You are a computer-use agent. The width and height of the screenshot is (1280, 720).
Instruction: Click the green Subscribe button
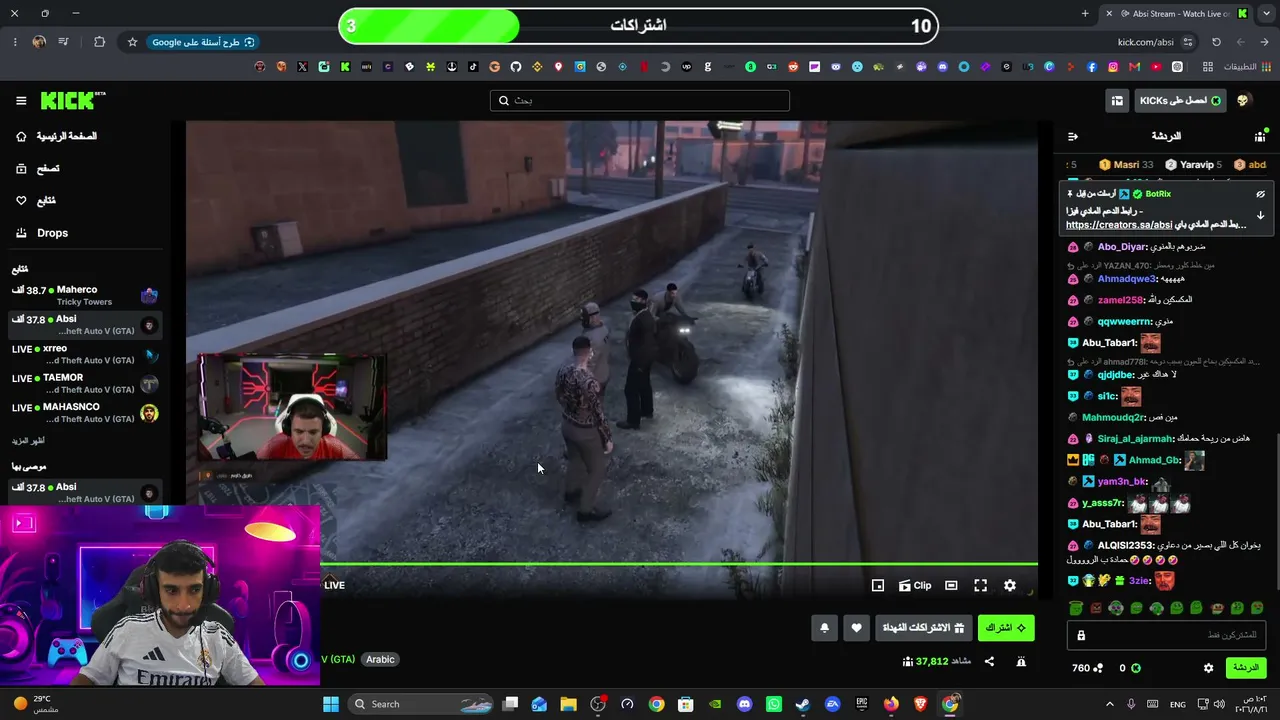coord(1006,628)
